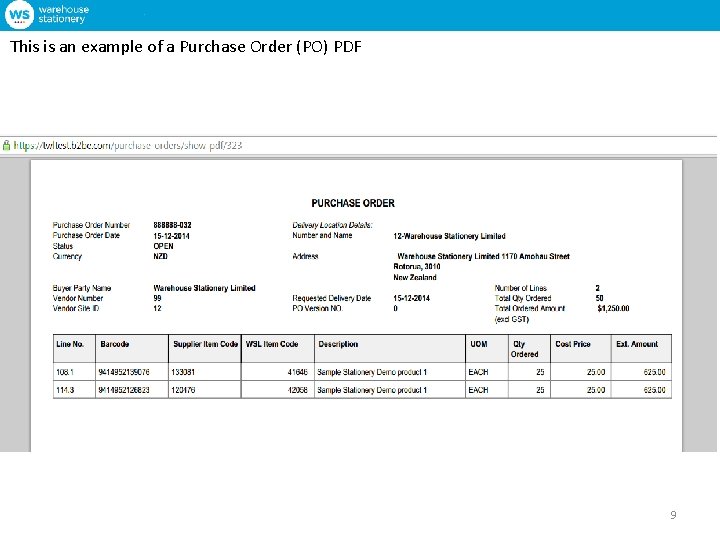Click the Vendor Site ID label
The width and height of the screenshot is (720, 540).
(x=76, y=308)
